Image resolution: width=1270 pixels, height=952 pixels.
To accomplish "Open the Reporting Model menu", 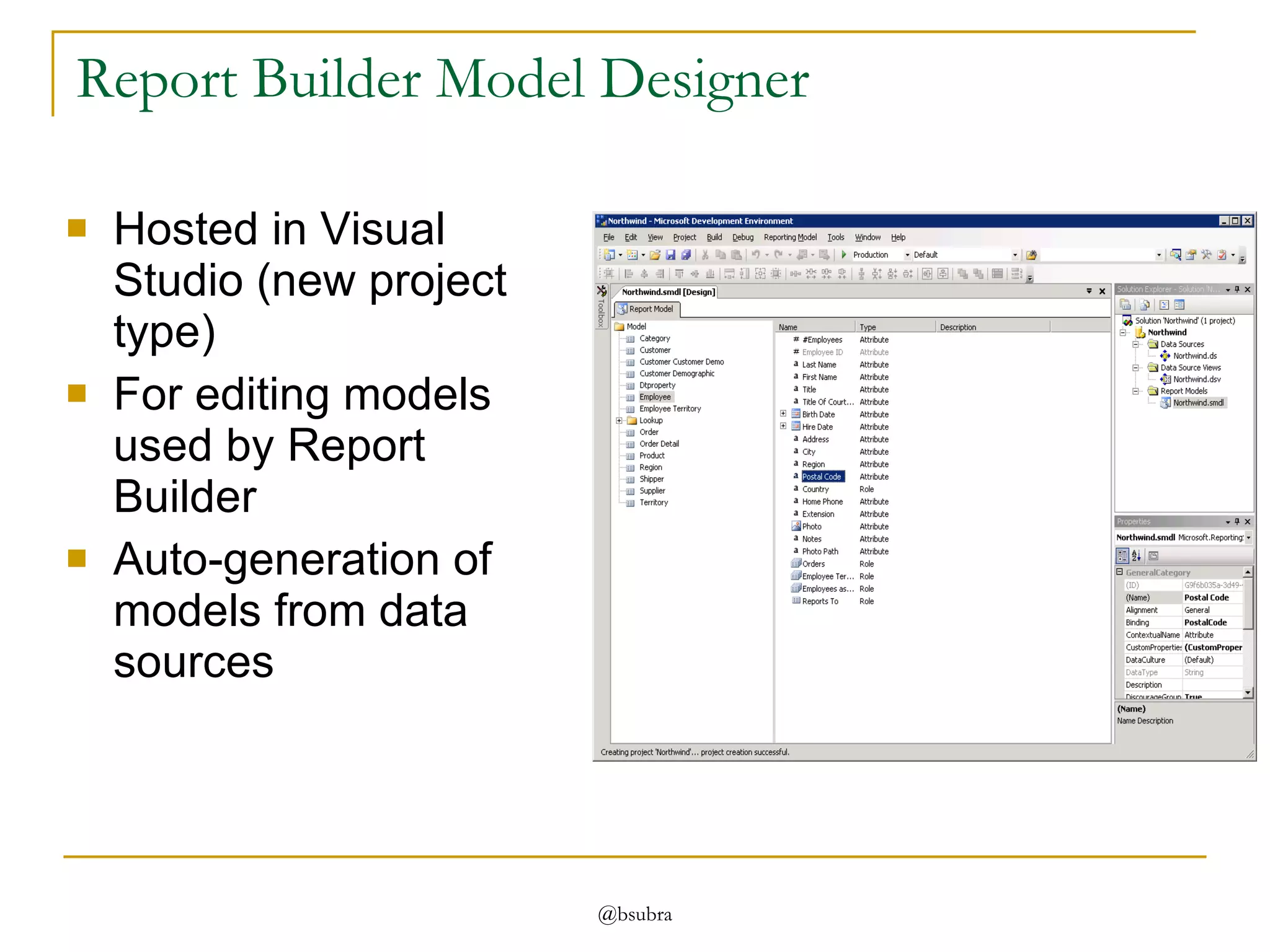I will (790, 237).
